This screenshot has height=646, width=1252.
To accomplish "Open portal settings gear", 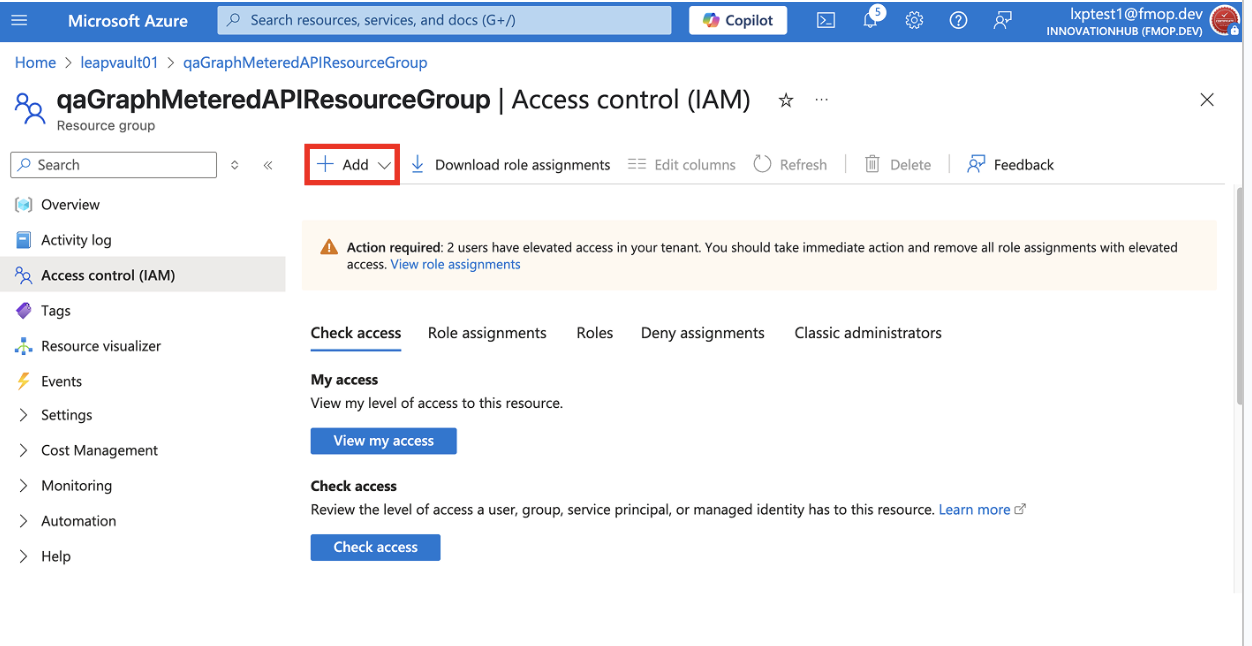I will coord(914,20).
